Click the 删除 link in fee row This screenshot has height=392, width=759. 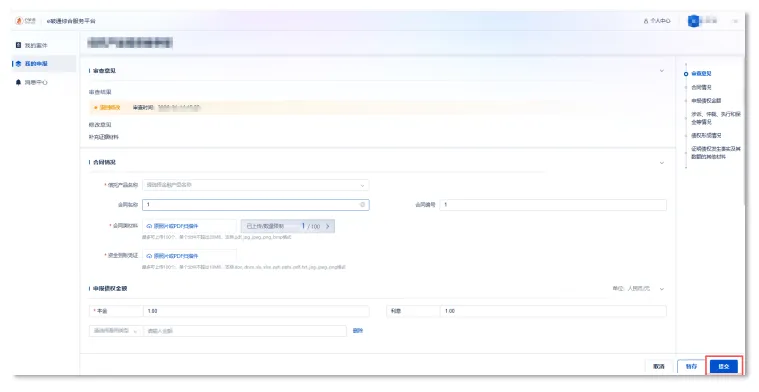point(358,331)
